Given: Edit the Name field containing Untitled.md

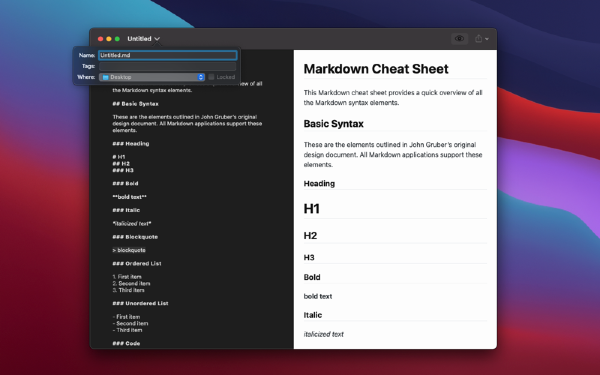Looking at the screenshot, I should coord(168,55).
